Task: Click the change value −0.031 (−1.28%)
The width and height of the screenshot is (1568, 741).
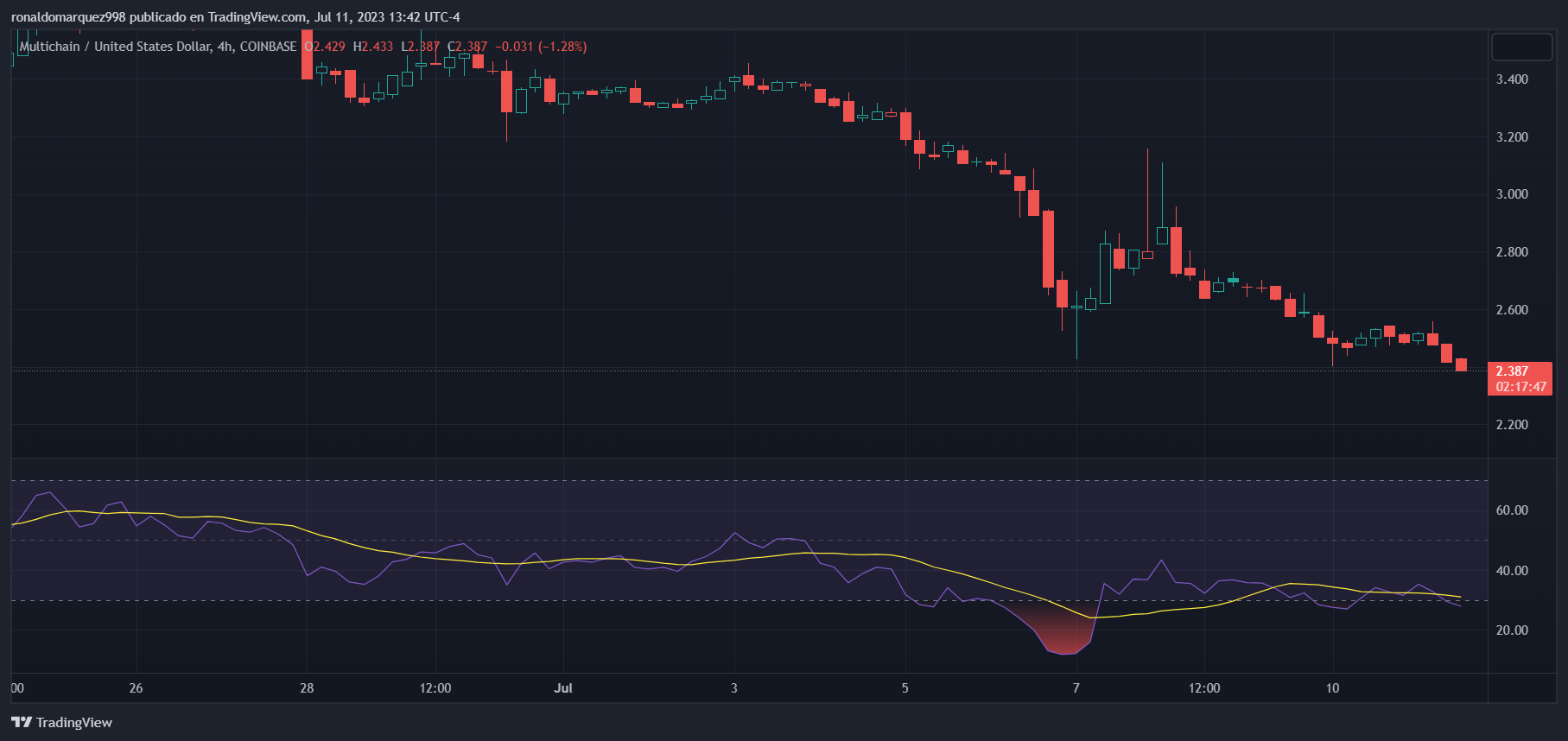Action: coord(541,47)
